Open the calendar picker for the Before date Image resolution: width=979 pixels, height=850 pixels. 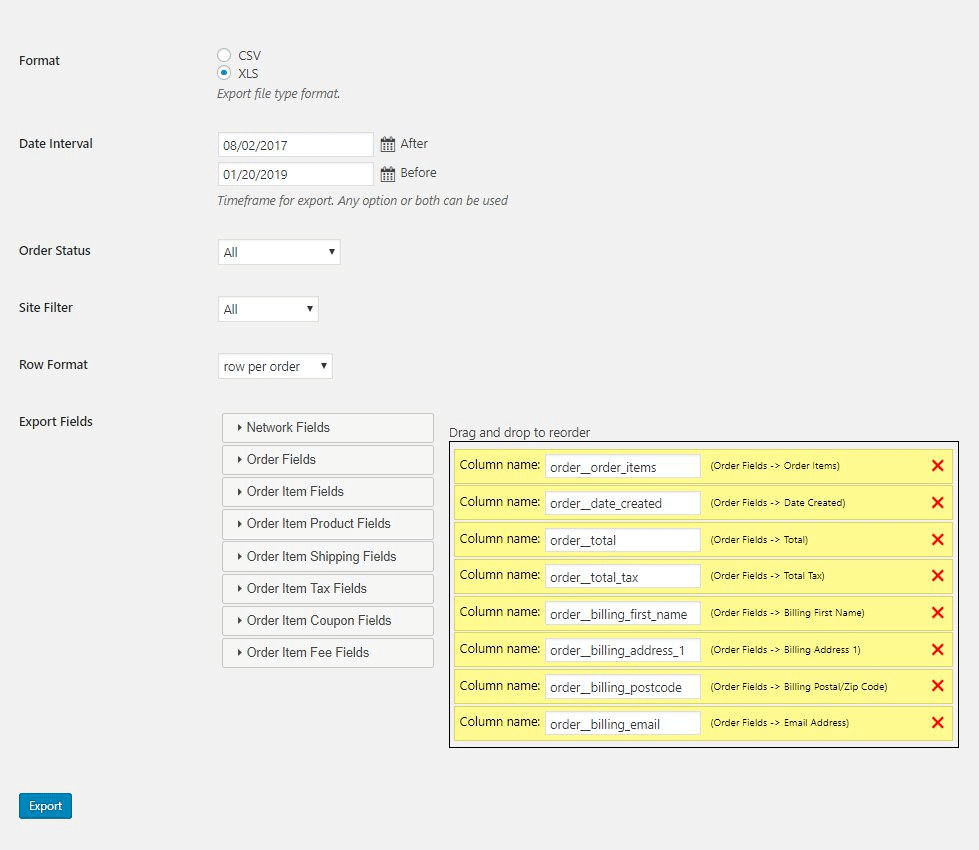coord(387,172)
